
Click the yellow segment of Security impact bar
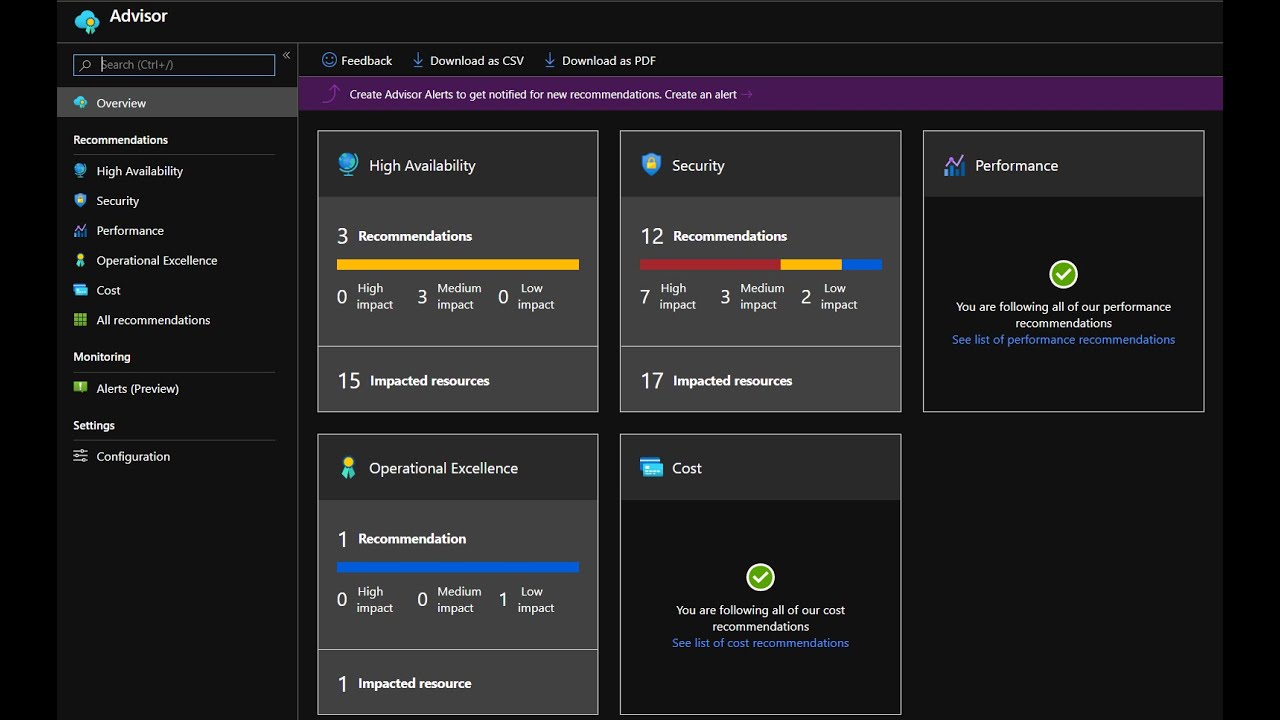click(x=811, y=264)
